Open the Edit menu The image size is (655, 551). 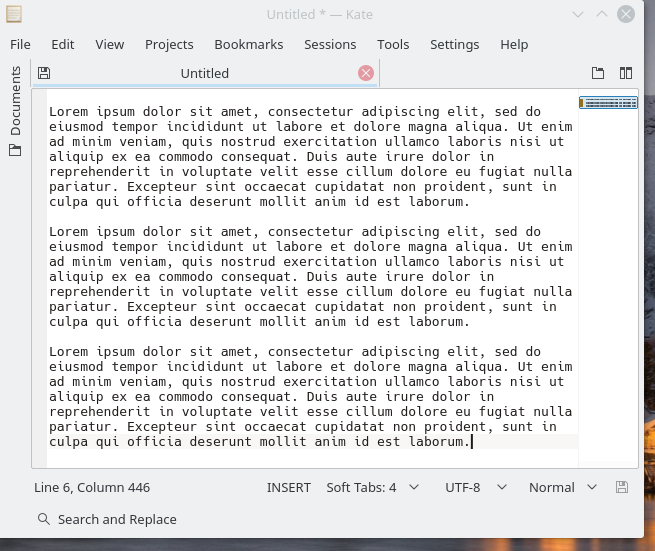point(63,44)
